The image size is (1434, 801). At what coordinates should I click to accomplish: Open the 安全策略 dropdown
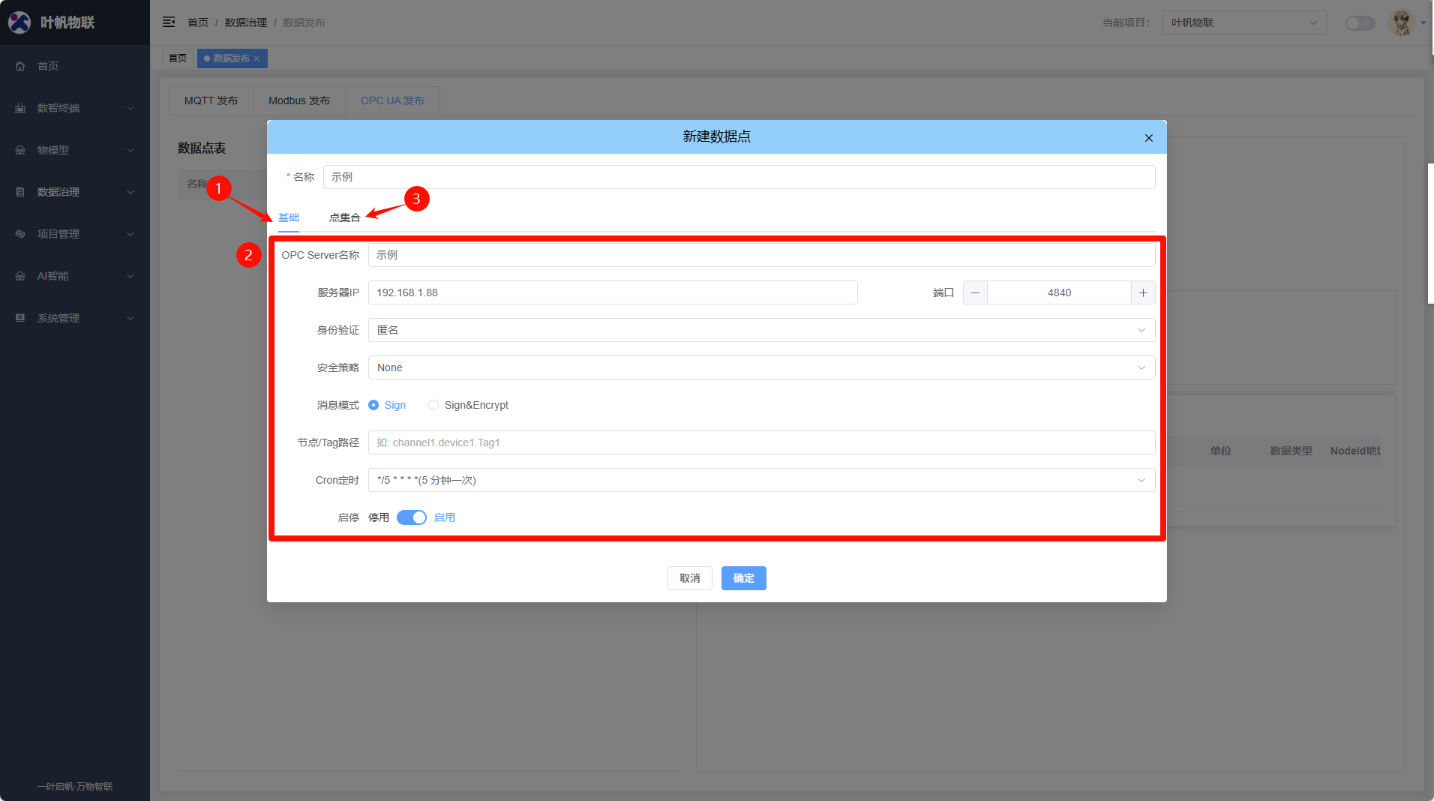point(760,368)
